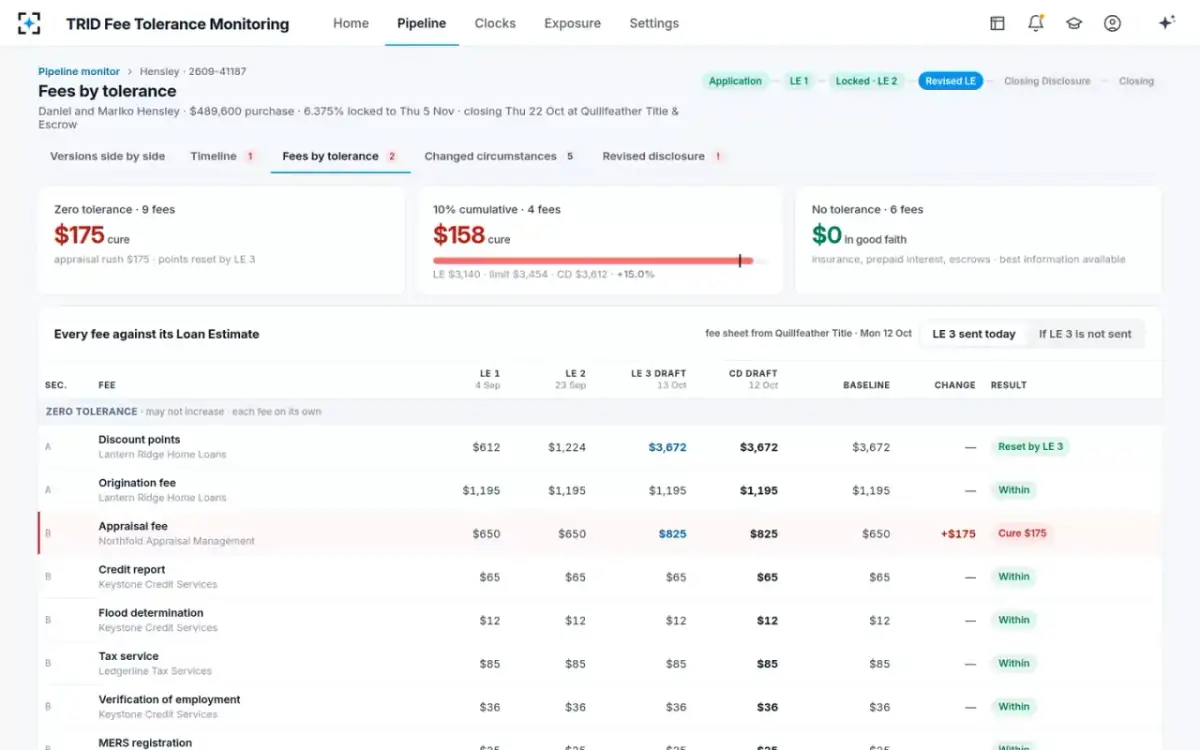Open the layout panel icon

click(x=997, y=23)
